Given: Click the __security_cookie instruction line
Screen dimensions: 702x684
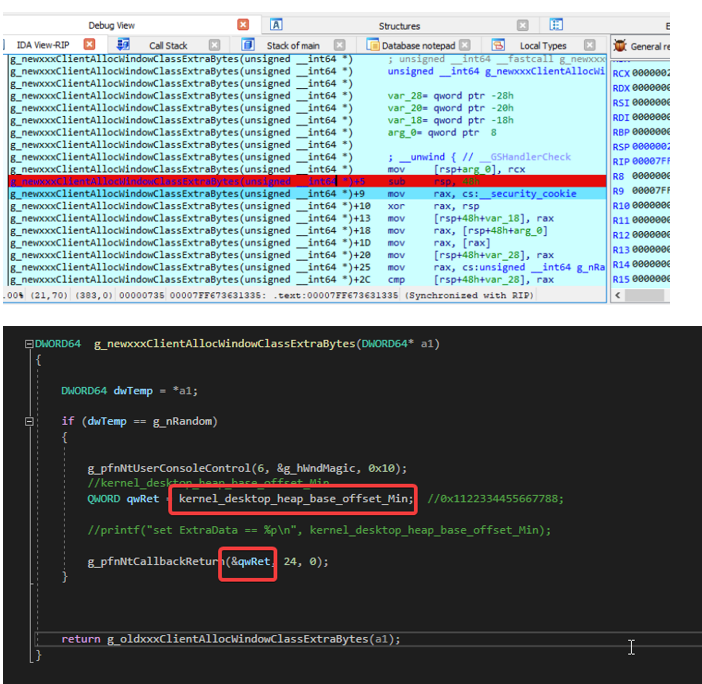Looking at the screenshot, I should tap(307, 194).
